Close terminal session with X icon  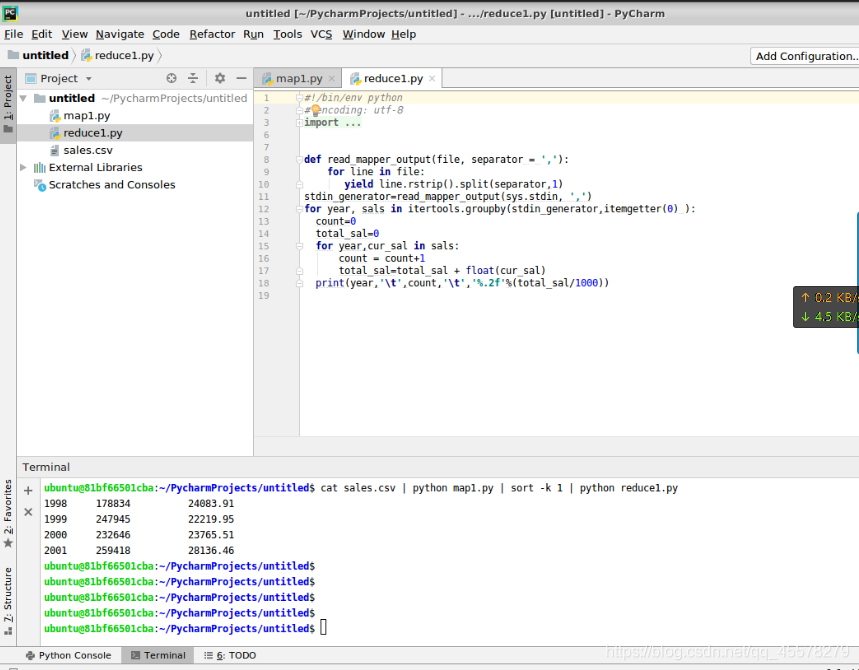tap(28, 512)
